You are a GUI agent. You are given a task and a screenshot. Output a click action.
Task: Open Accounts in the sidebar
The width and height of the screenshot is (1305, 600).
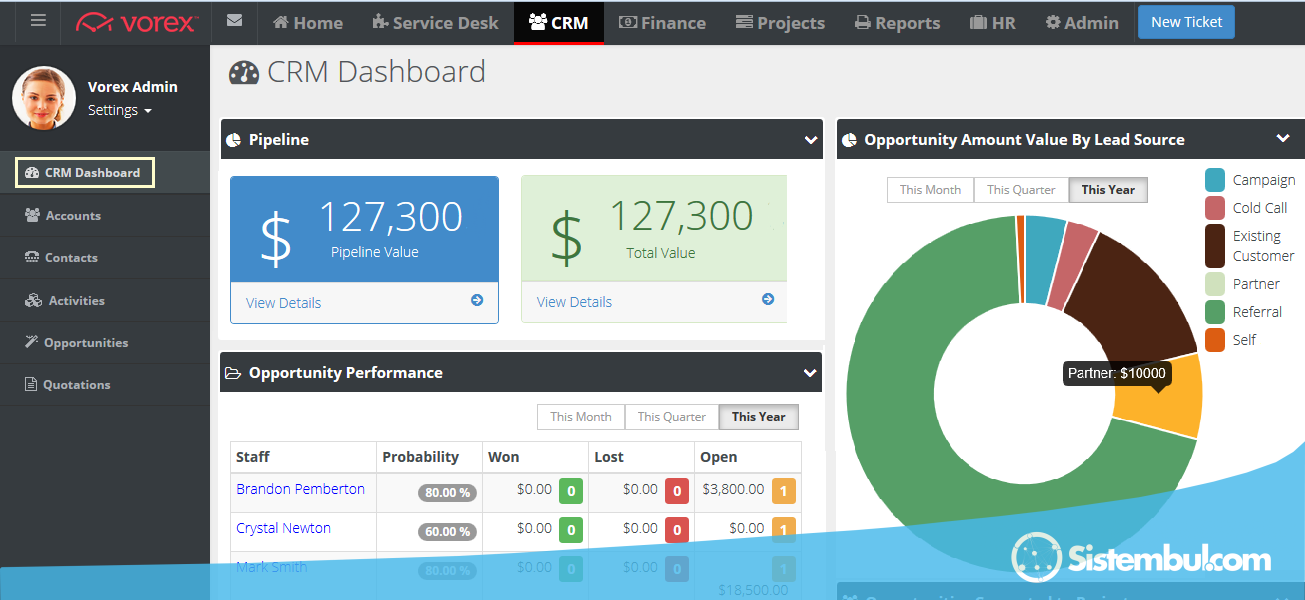(73, 215)
